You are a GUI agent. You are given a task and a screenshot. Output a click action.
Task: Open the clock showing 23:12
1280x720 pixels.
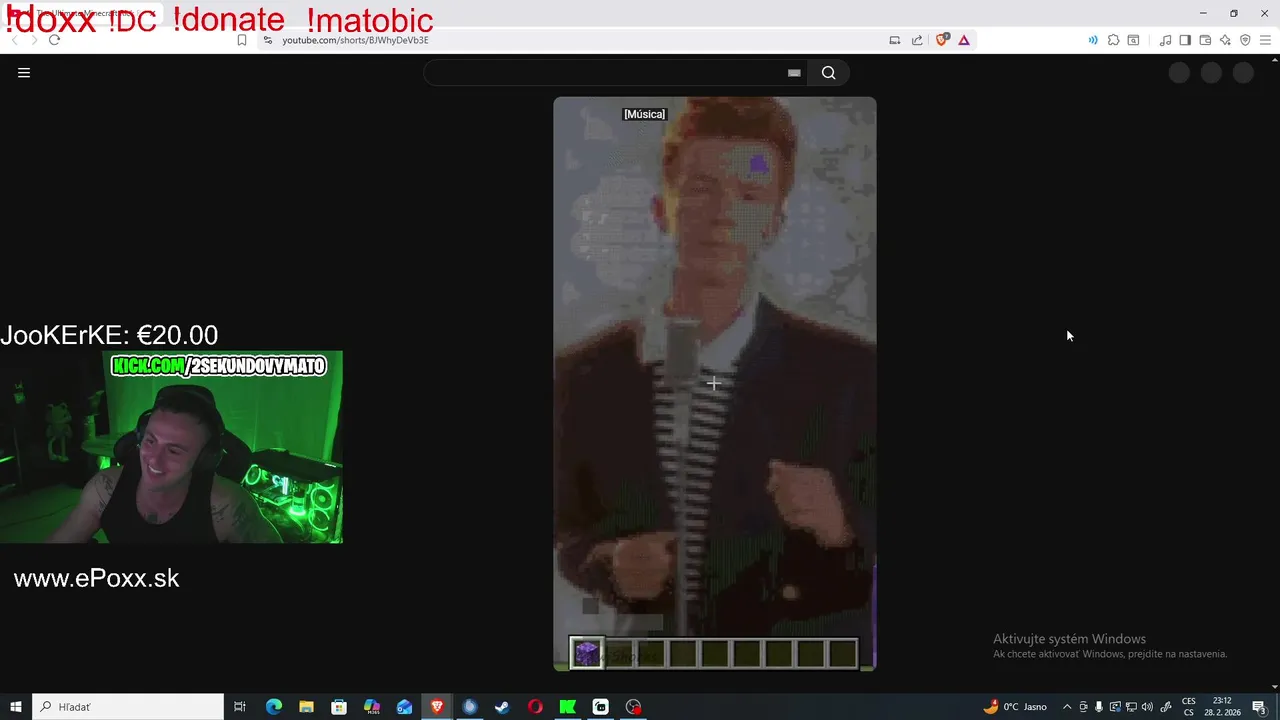click(x=1222, y=707)
